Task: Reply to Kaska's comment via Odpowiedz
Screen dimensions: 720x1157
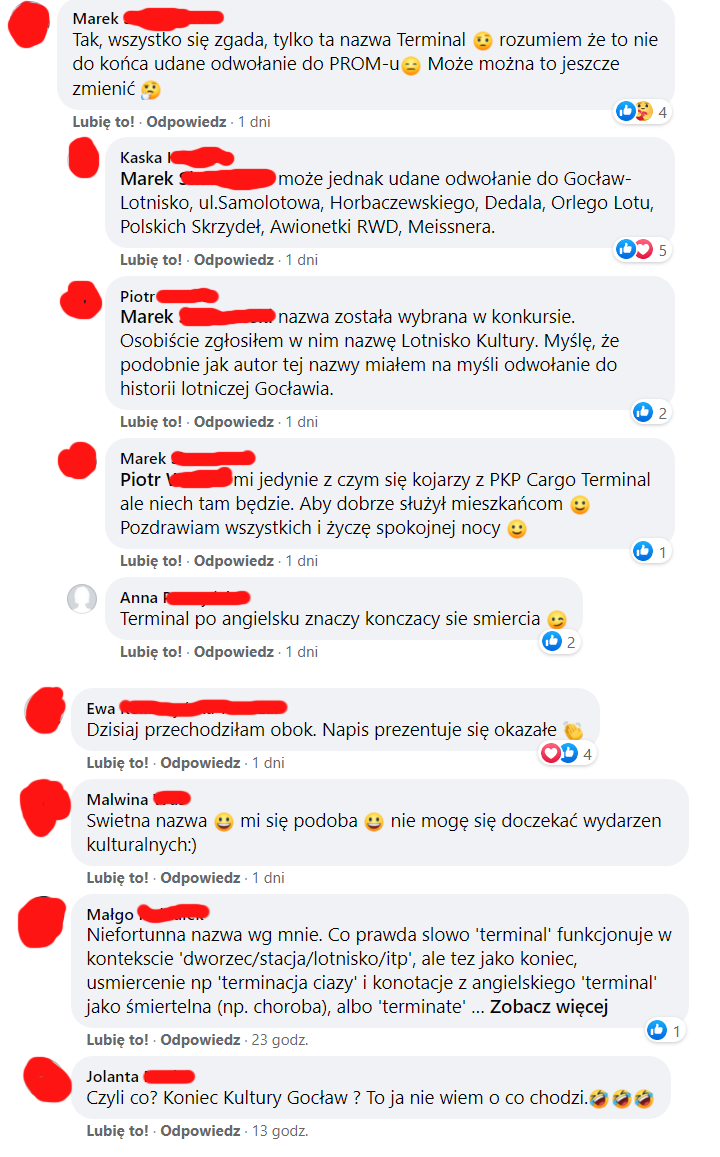Action: pyautogui.click(x=234, y=260)
